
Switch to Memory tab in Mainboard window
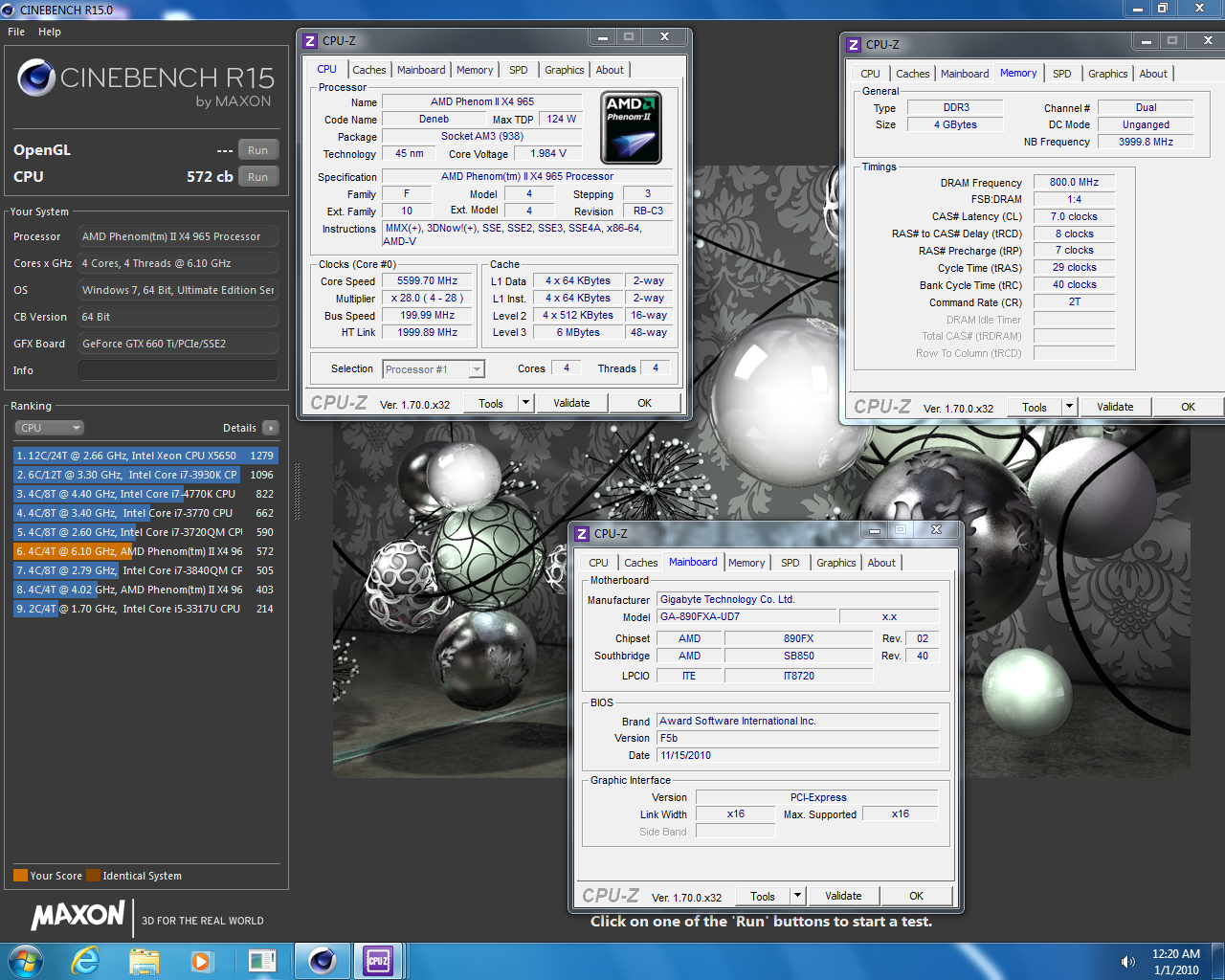pos(746,563)
